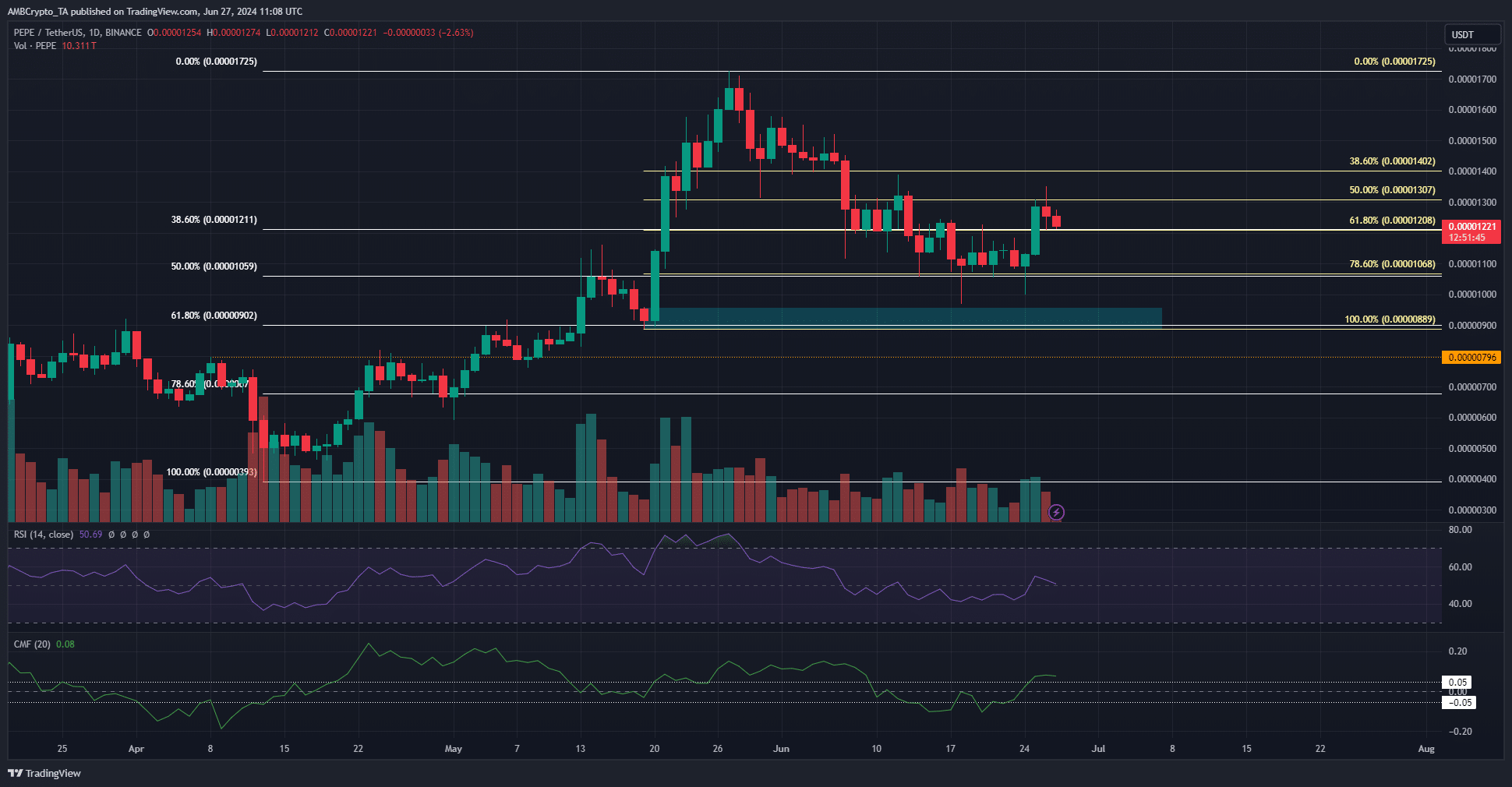Click the current price label 0.00001221
The width and height of the screenshot is (1512, 787).
coord(1471,231)
